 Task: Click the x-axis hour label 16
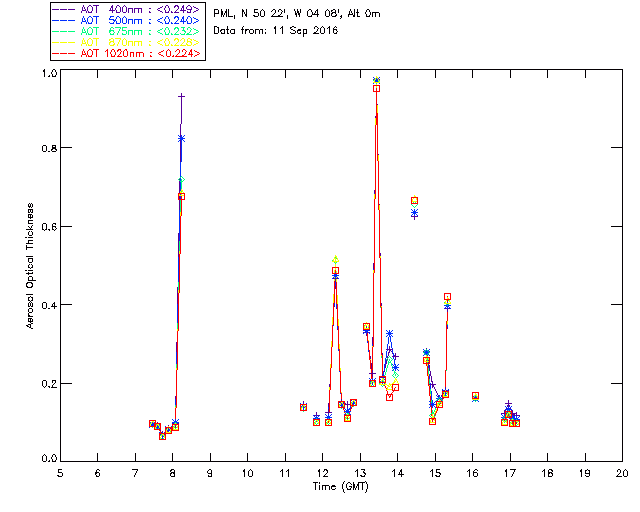(473, 473)
